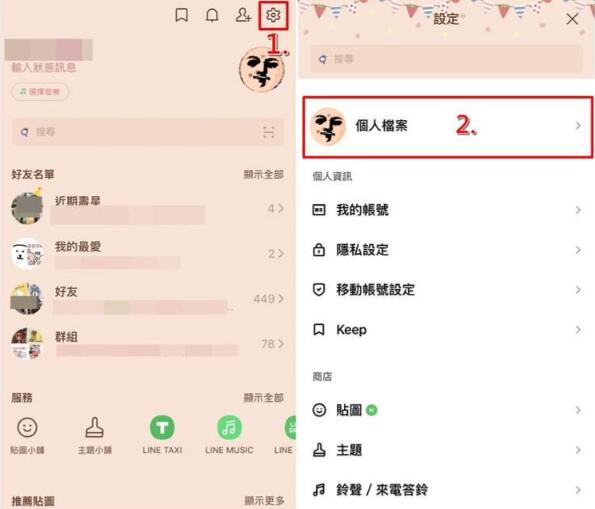Tap the QR code scanner icon
The image size is (595, 509).
coord(269,132)
